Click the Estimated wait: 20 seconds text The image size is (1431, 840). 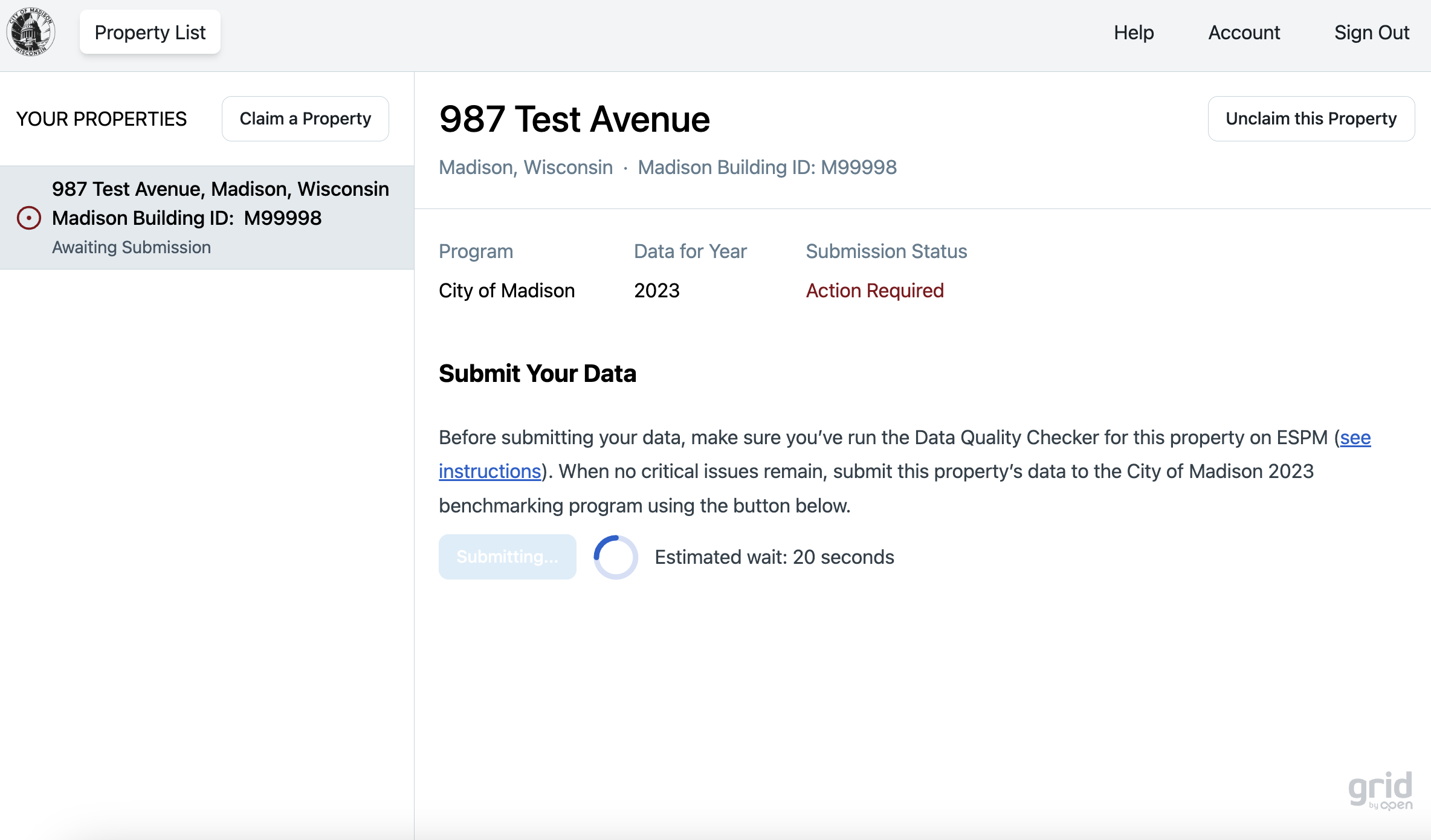point(774,557)
